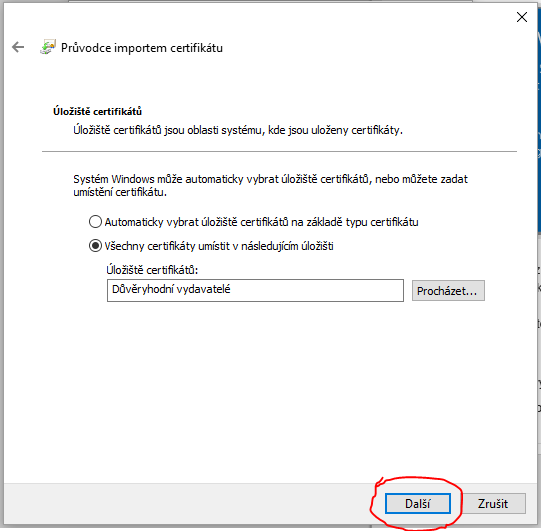This screenshot has width=541, height=531.
Task: Open store browser with Procházet button
Action: (x=448, y=291)
